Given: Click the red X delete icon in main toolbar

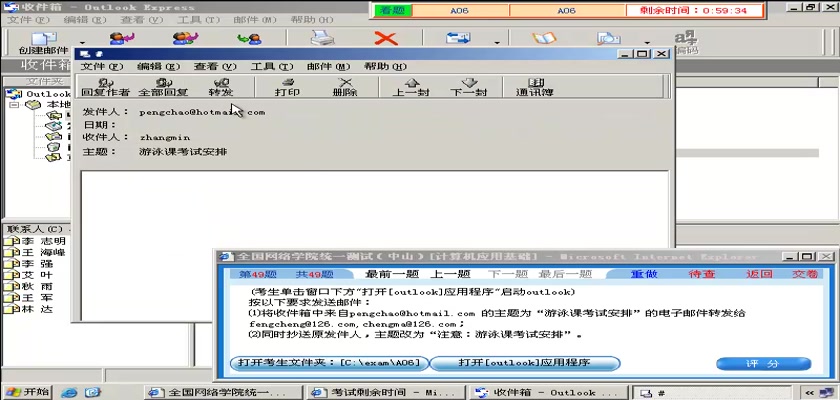Looking at the screenshot, I should coord(386,39).
